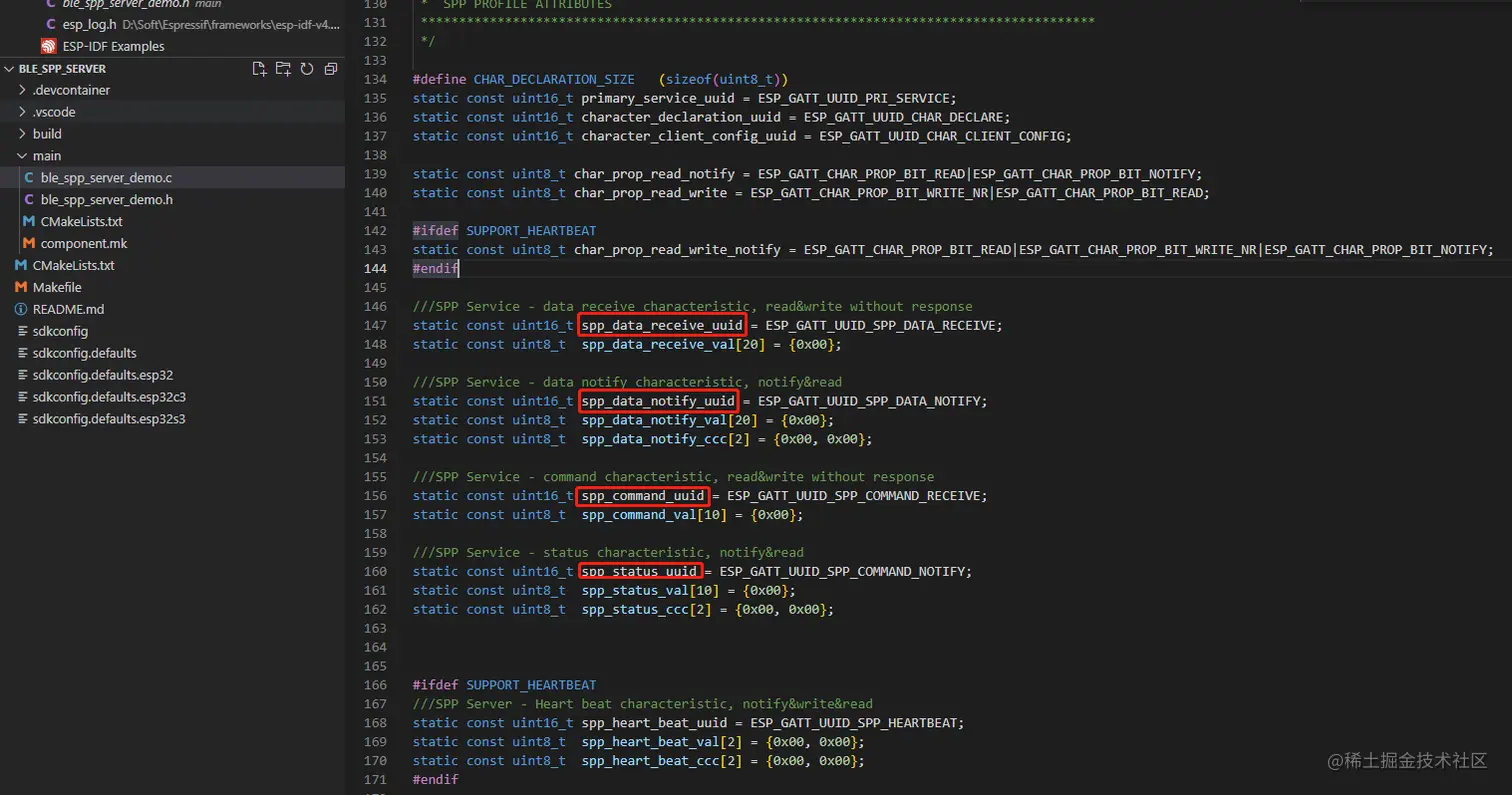
Task: Open the sdkconfig file
Action: (x=61, y=331)
